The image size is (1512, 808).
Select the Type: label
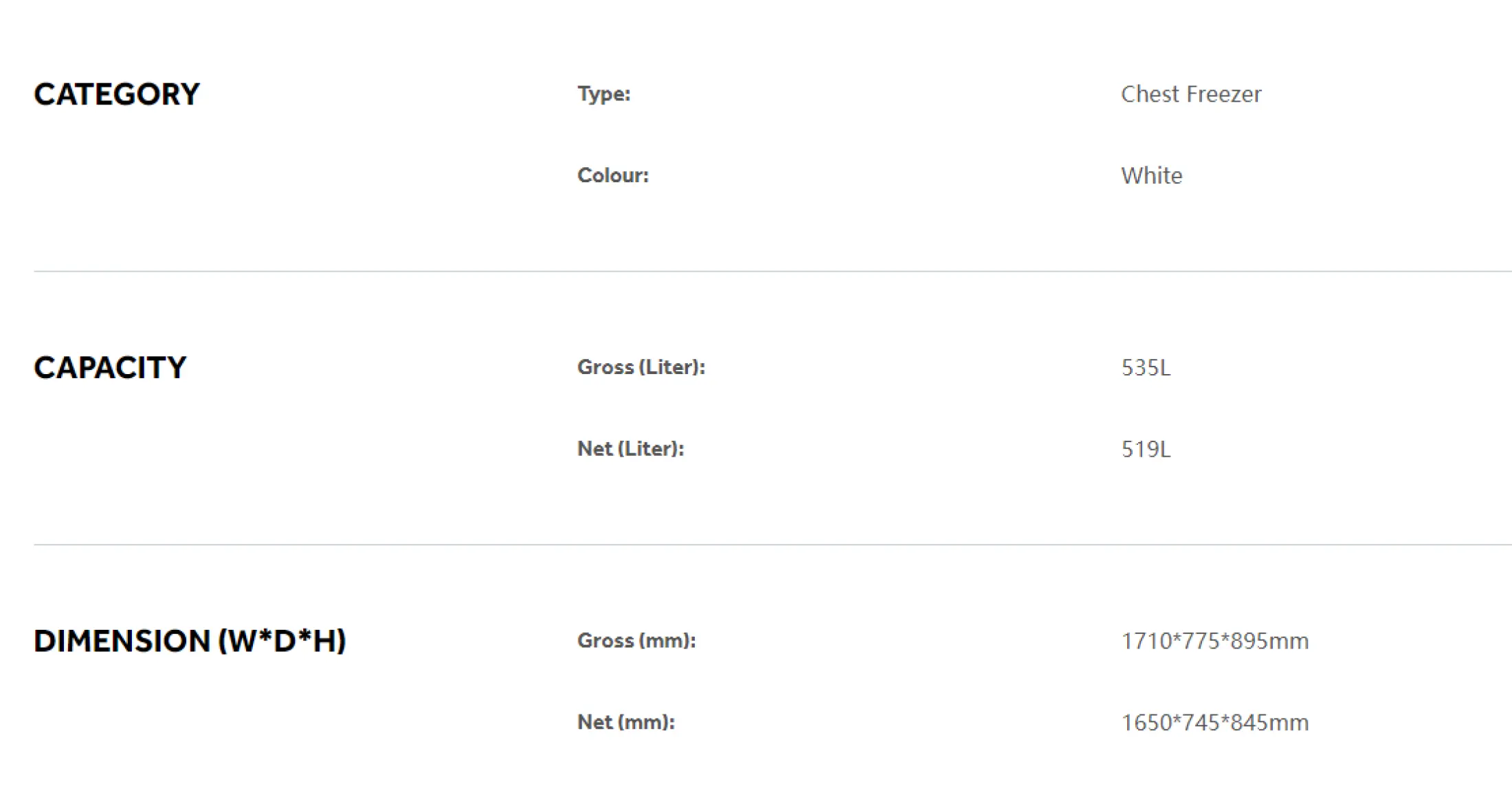click(x=603, y=94)
